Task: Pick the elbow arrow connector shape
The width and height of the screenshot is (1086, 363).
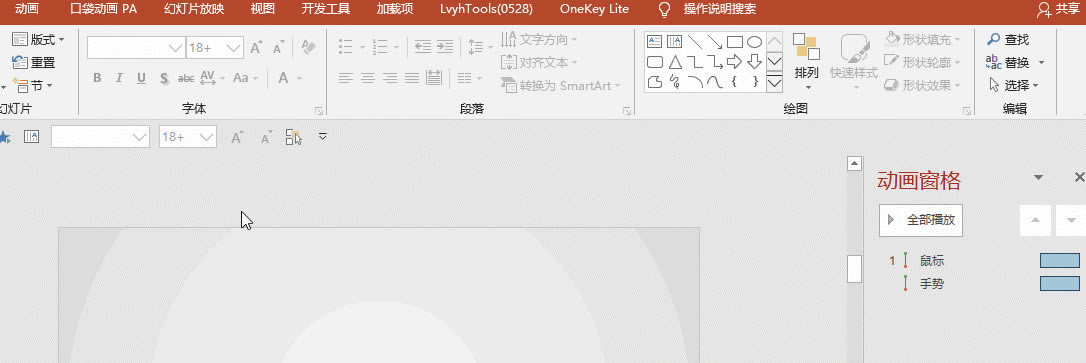Action: [714, 62]
